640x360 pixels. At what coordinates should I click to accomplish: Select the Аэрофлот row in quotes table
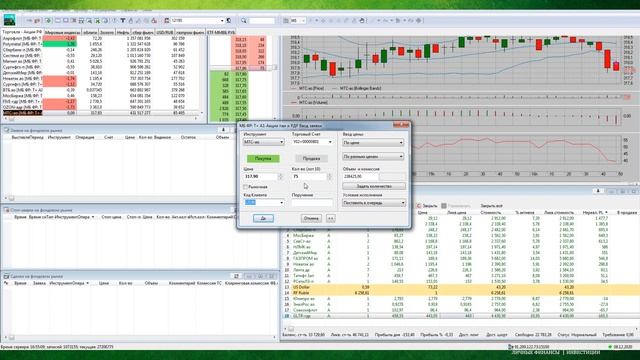click(100, 38)
